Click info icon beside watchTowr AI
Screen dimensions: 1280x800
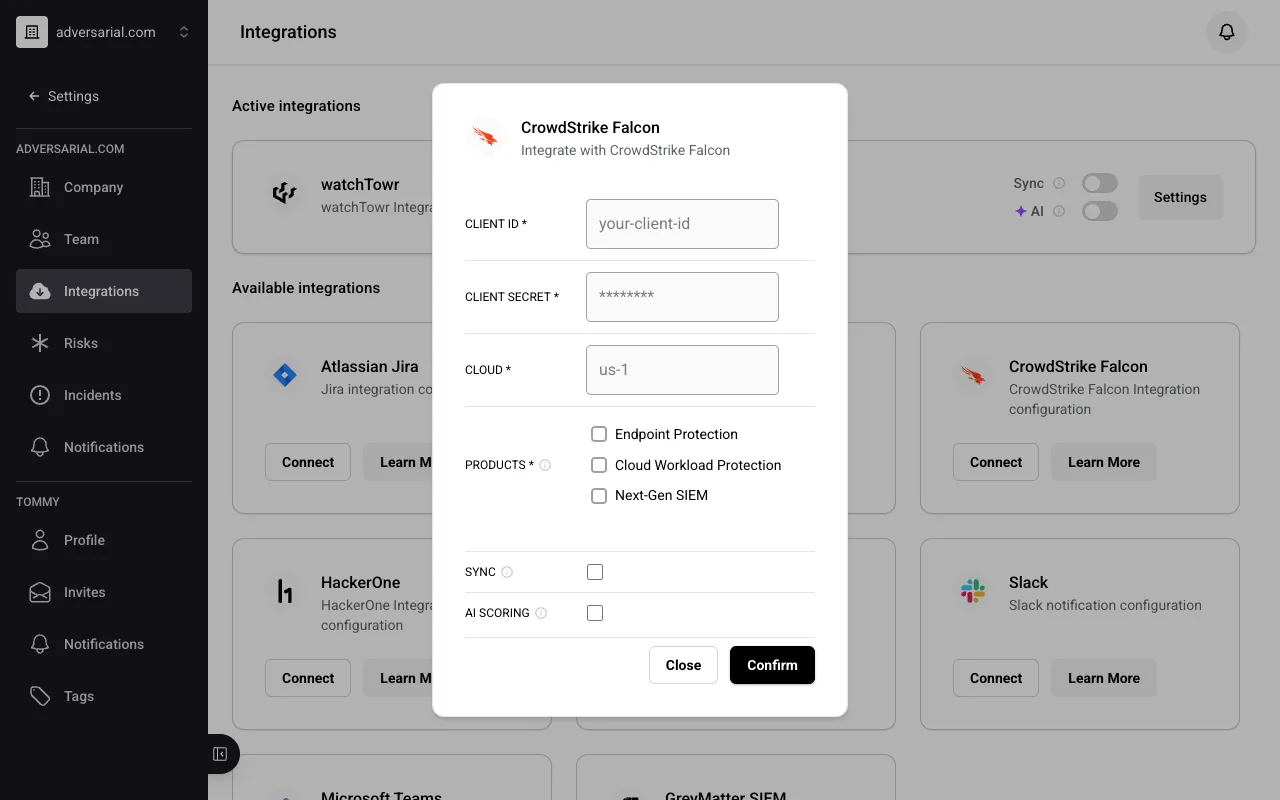[1059, 211]
